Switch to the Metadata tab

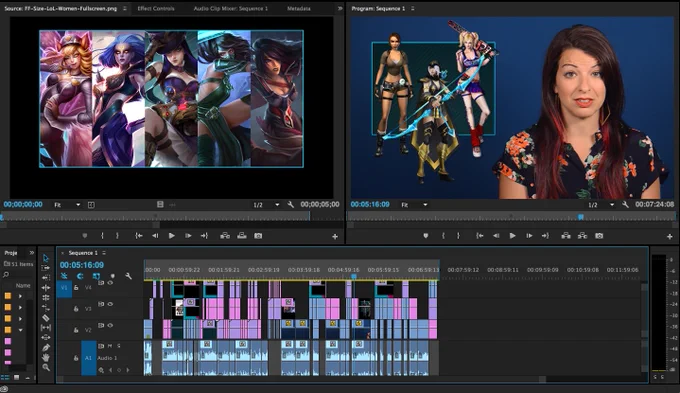click(298, 8)
